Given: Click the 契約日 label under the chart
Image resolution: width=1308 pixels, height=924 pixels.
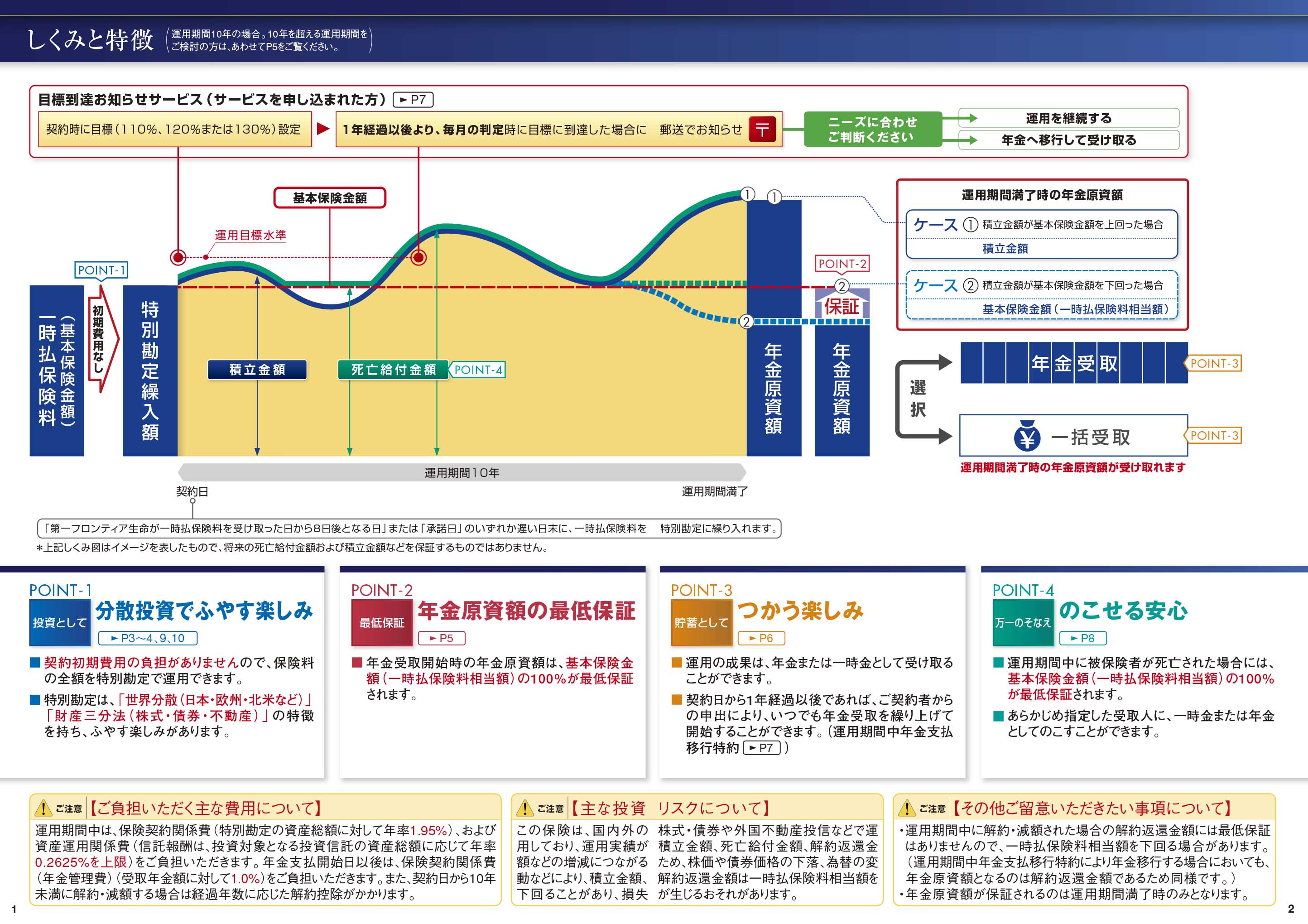Looking at the screenshot, I should 192,491.
